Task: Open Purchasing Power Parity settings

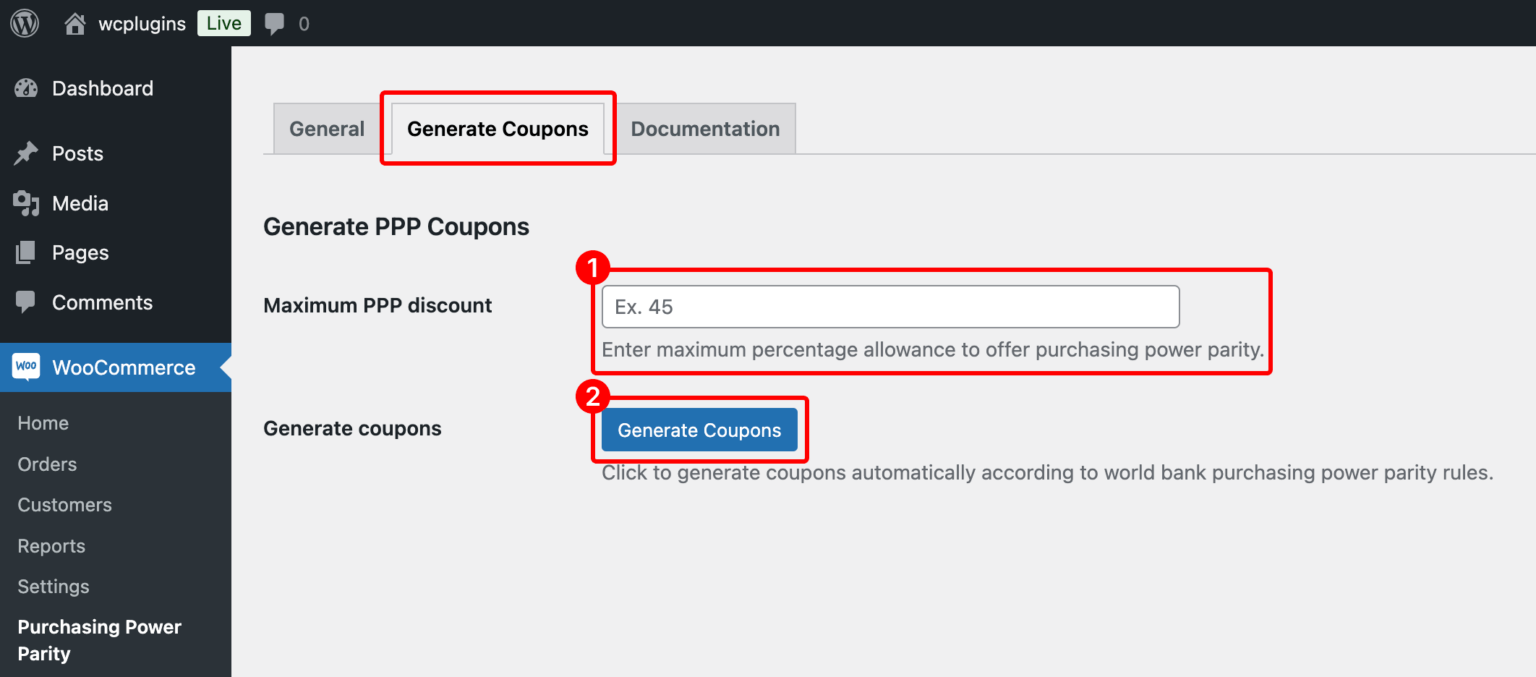Action: click(x=98, y=639)
